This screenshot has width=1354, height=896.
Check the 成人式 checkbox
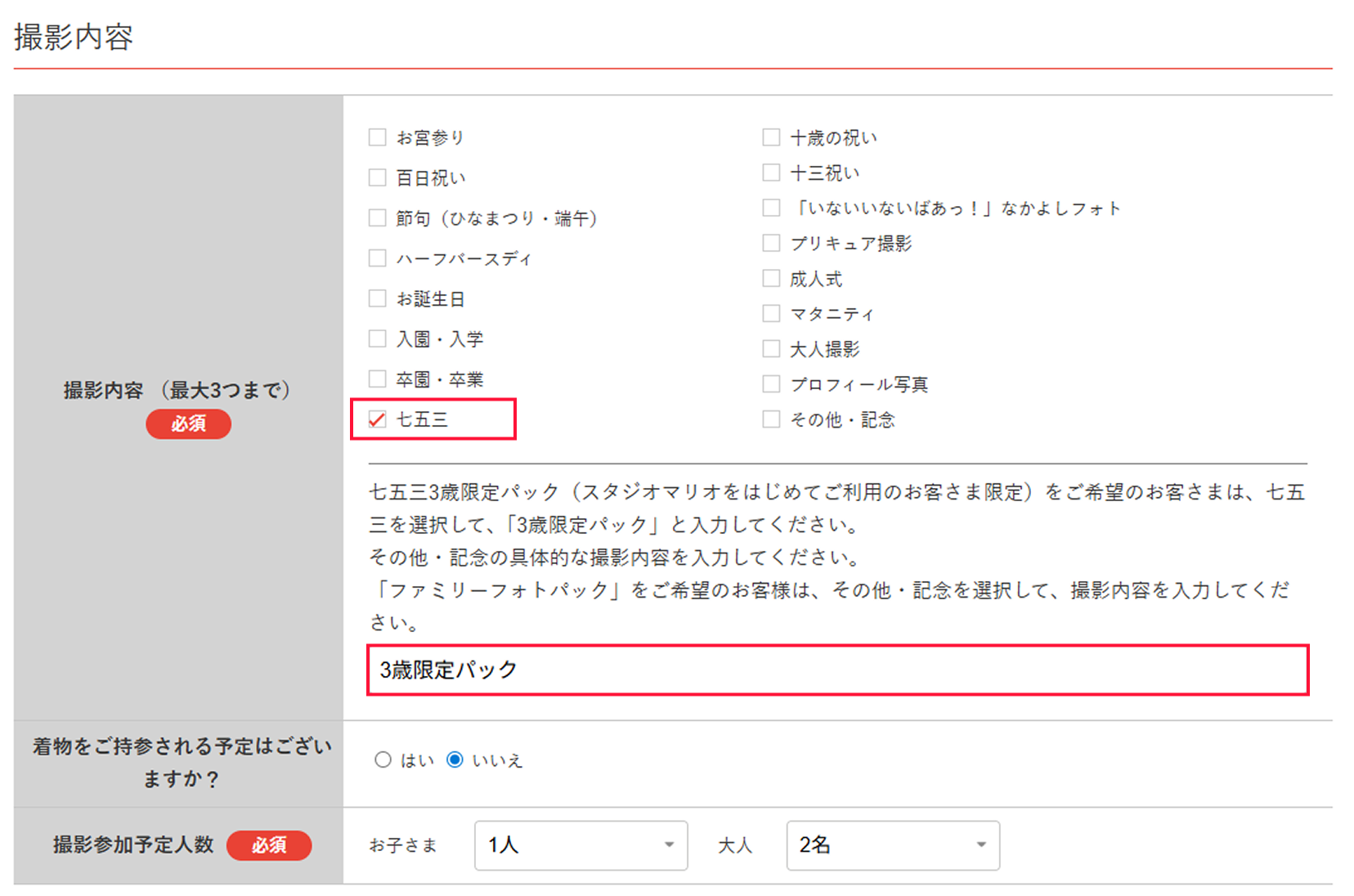(x=770, y=277)
